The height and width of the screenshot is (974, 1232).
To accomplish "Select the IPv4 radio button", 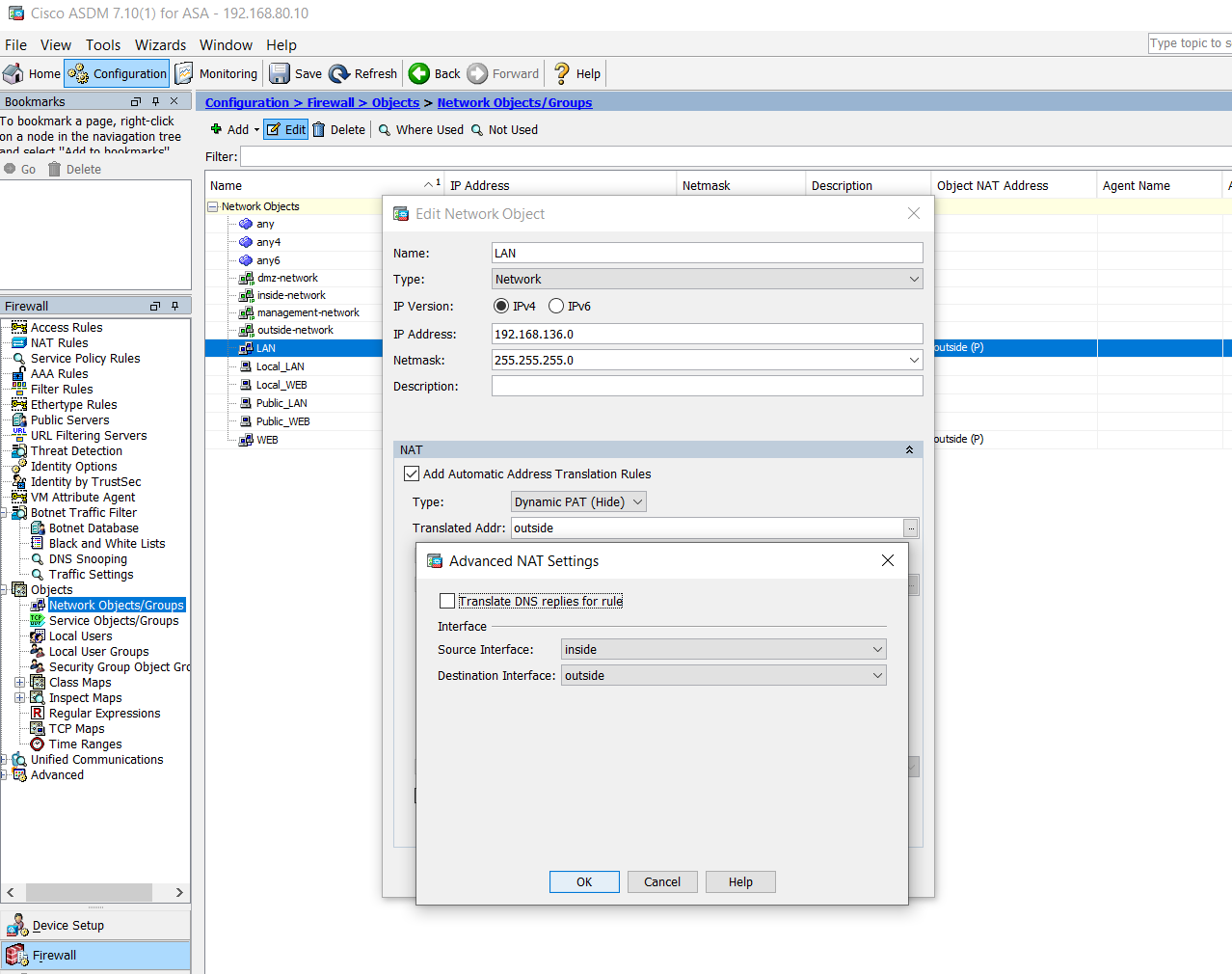I will 501,307.
